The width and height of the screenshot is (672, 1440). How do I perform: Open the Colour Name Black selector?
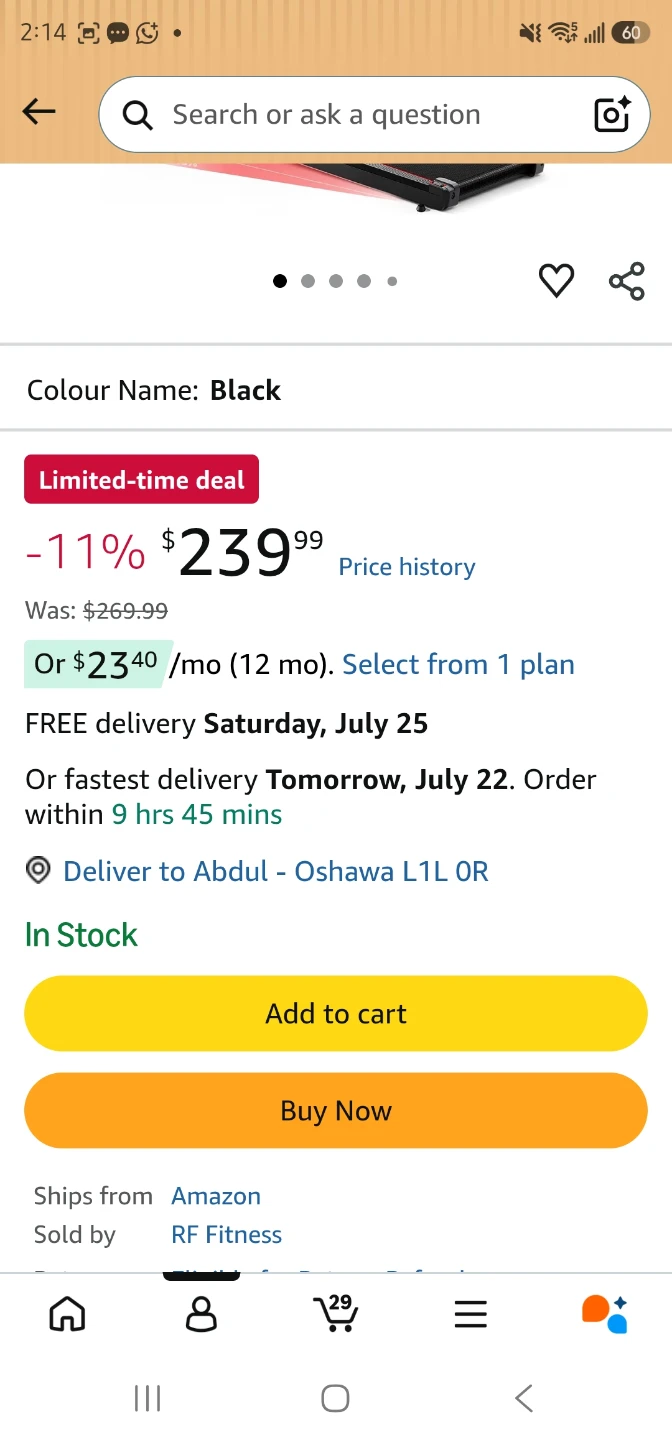click(336, 390)
